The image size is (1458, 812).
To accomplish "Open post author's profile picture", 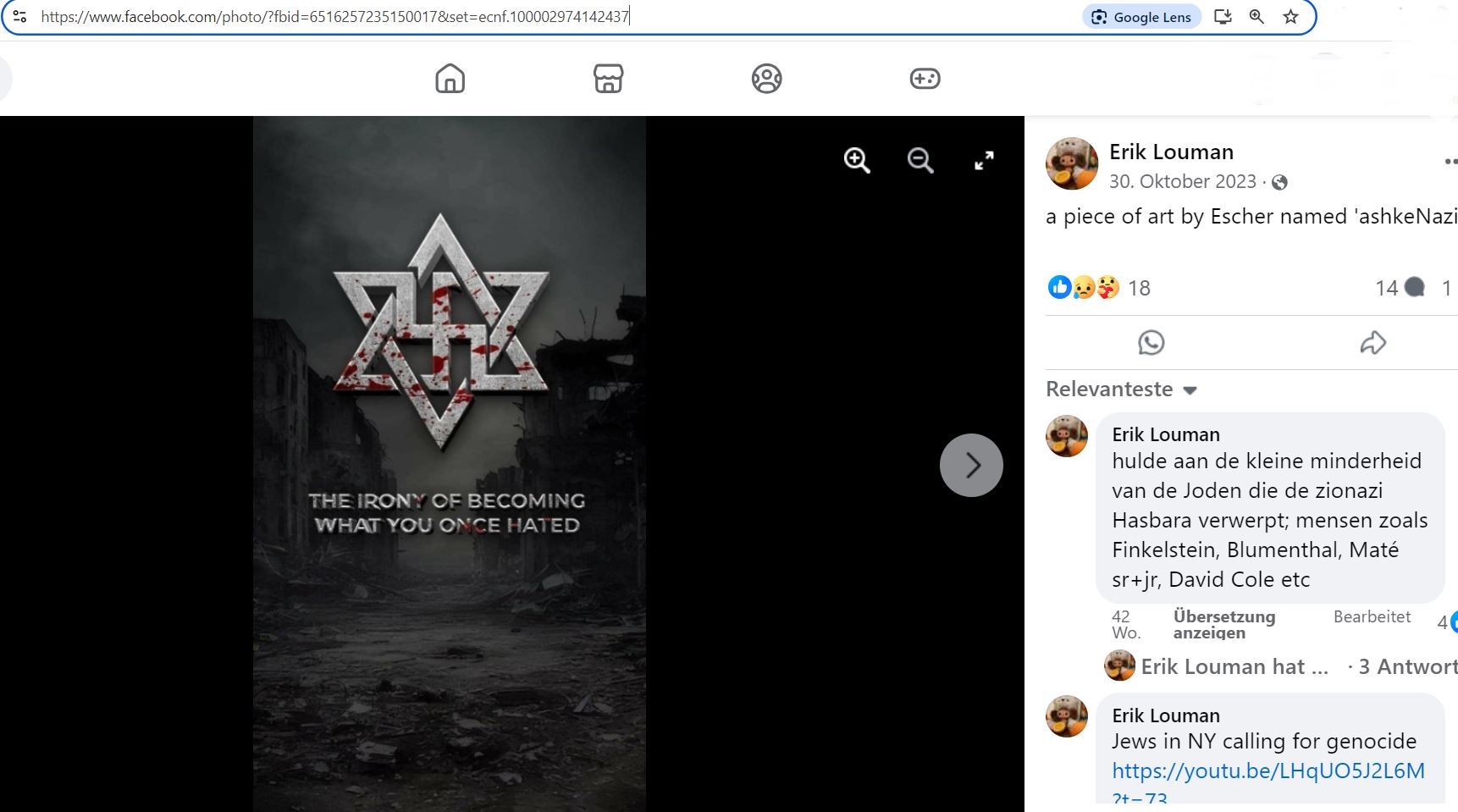I will [x=1071, y=163].
